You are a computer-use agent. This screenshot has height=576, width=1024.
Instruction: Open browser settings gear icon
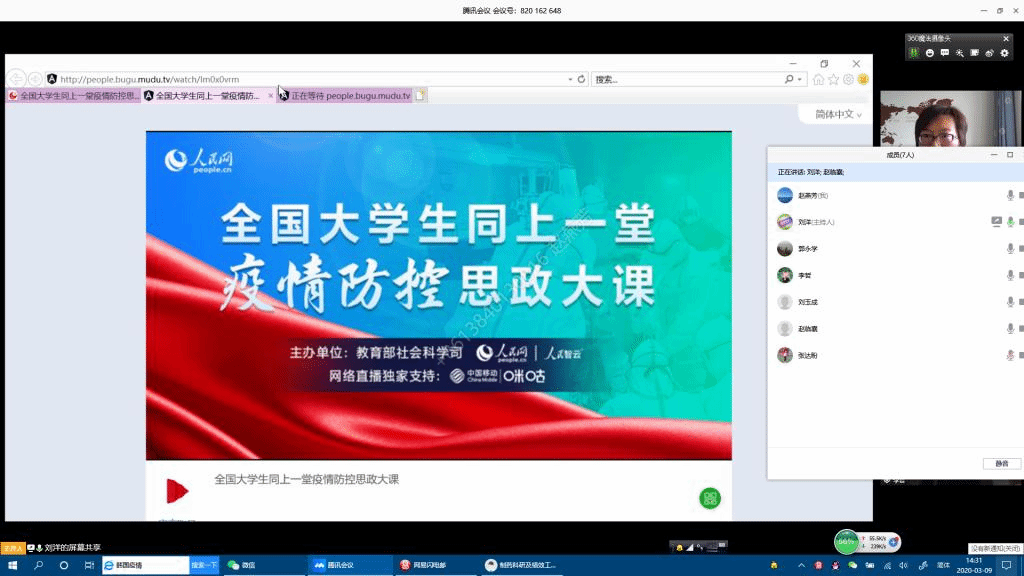(x=848, y=79)
